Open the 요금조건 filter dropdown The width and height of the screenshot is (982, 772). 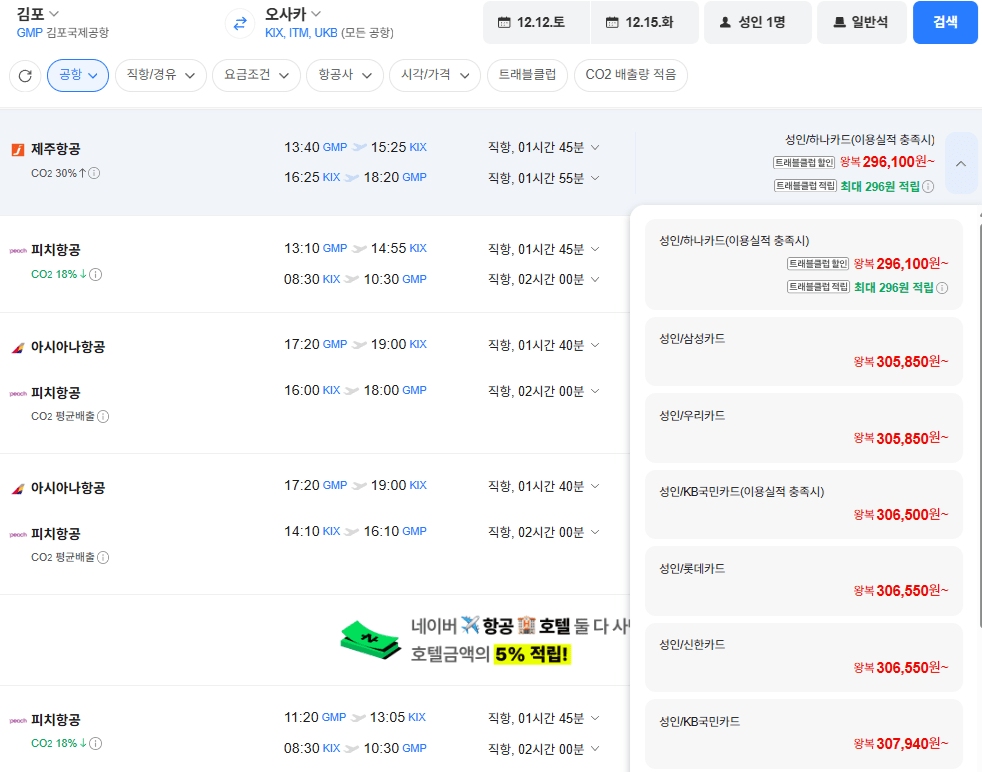(256, 75)
